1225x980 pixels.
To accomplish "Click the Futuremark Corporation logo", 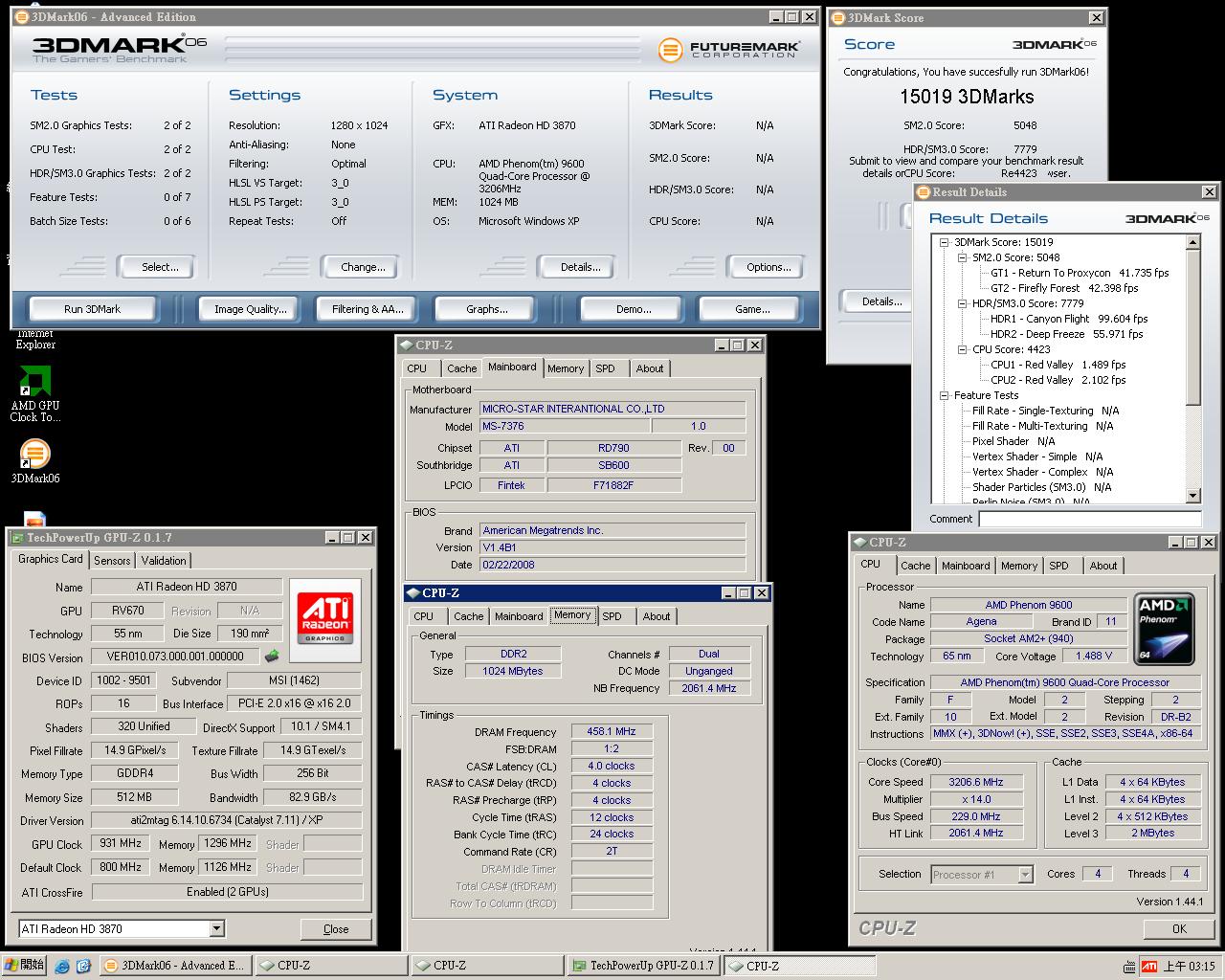I will 729,49.
